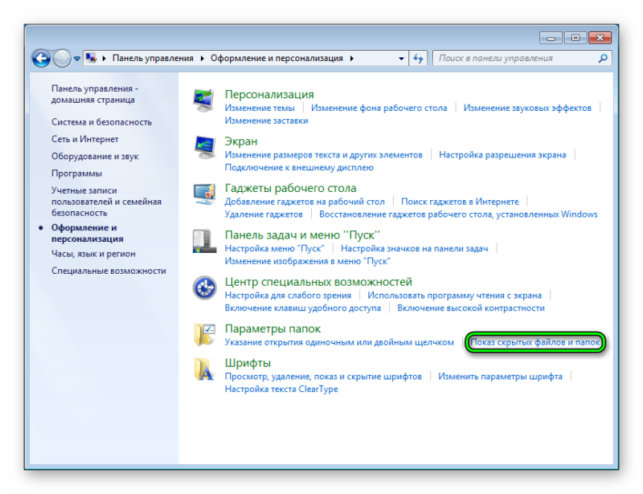This screenshot has height=494, width=643.
Task: Click Восстановление гаджетов рабочего стола link
Action: click(x=458, y=214)
